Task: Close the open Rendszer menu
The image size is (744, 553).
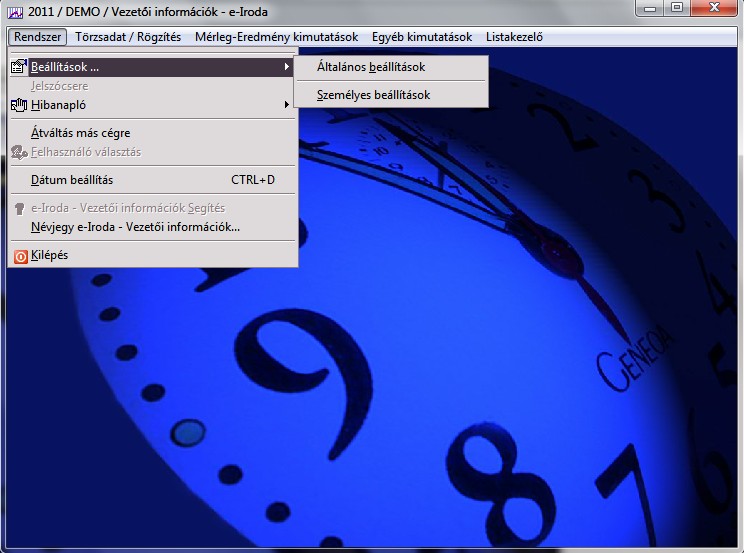Action: (39, 37)
